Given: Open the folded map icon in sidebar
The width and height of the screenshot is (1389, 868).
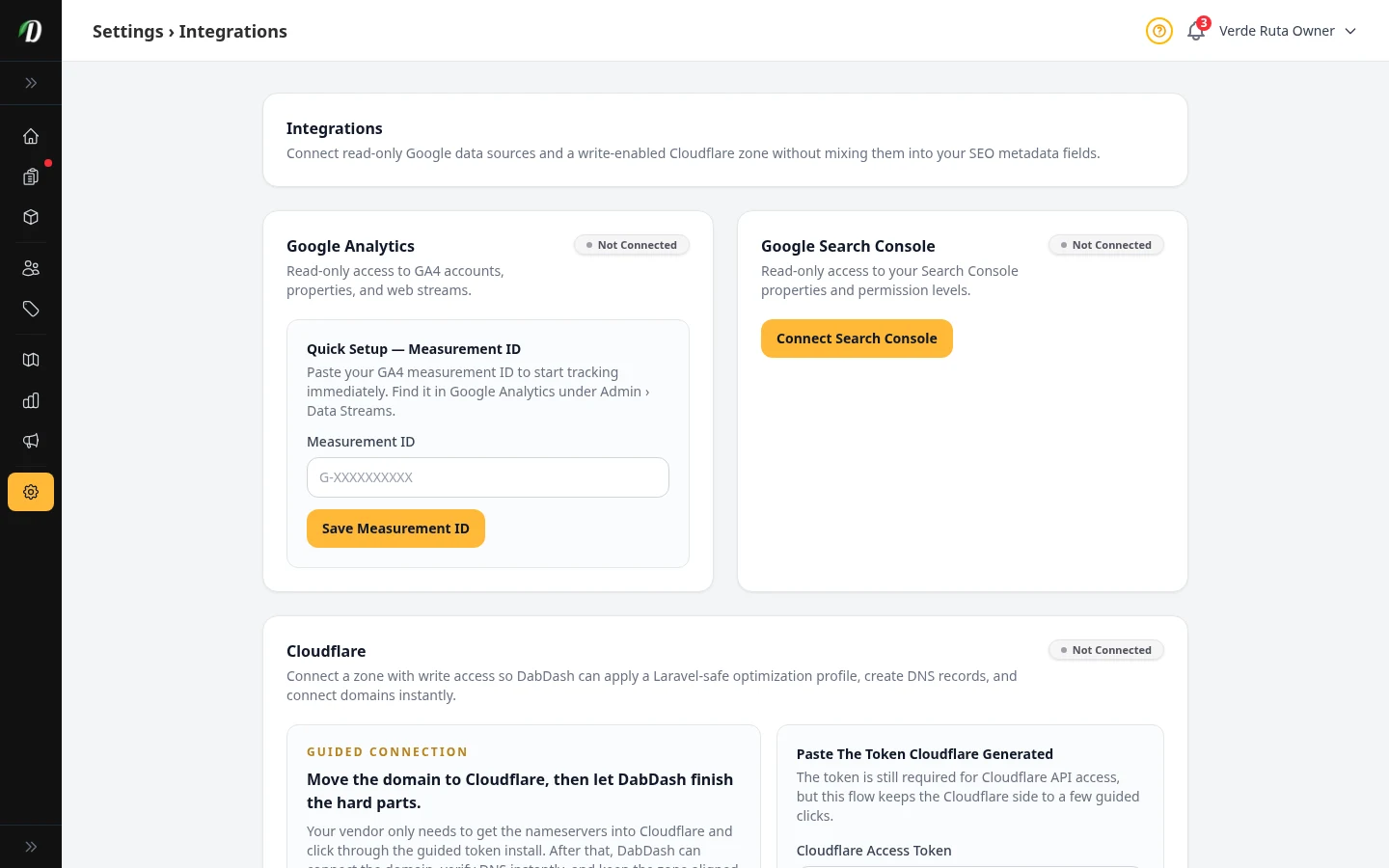Looking at the screenshot, I should (31, 360).
